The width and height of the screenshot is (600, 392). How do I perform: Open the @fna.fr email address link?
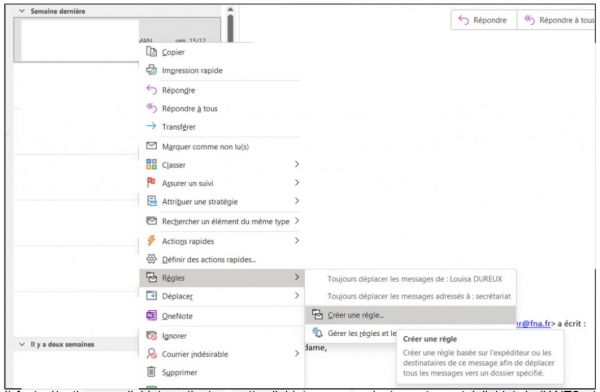533,323
